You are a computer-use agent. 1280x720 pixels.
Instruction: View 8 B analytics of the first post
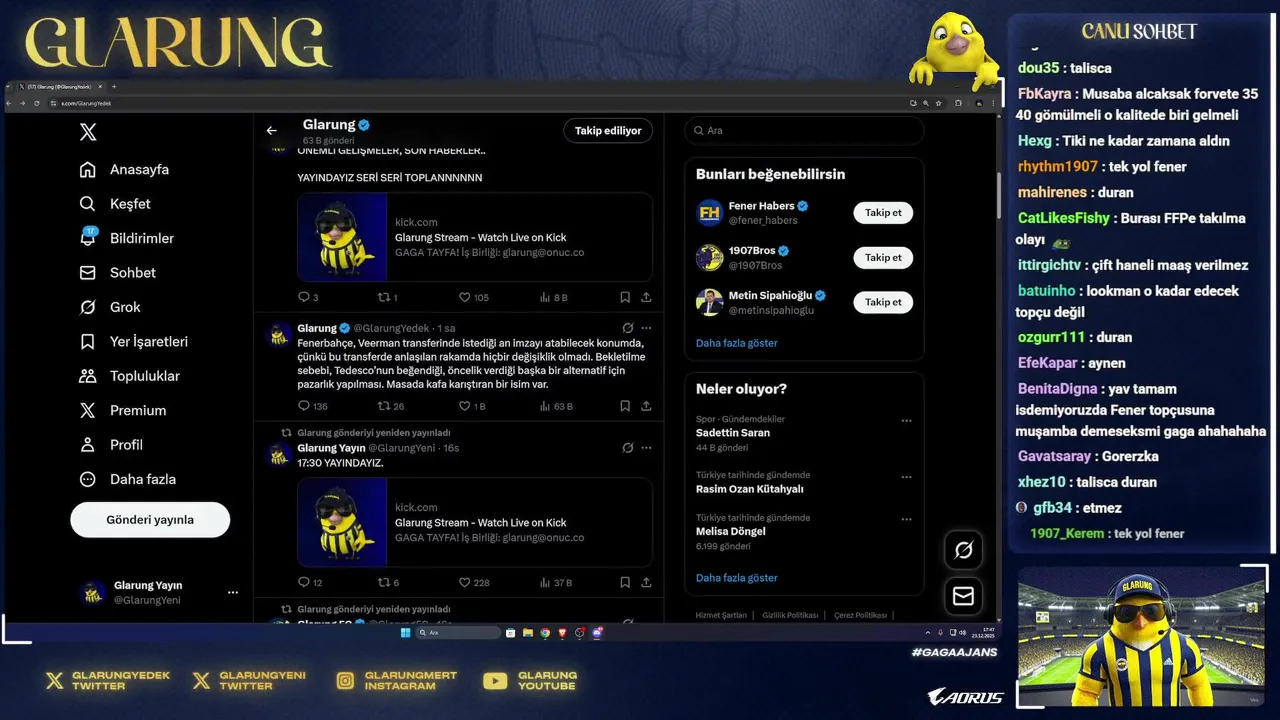pos(553,297)
